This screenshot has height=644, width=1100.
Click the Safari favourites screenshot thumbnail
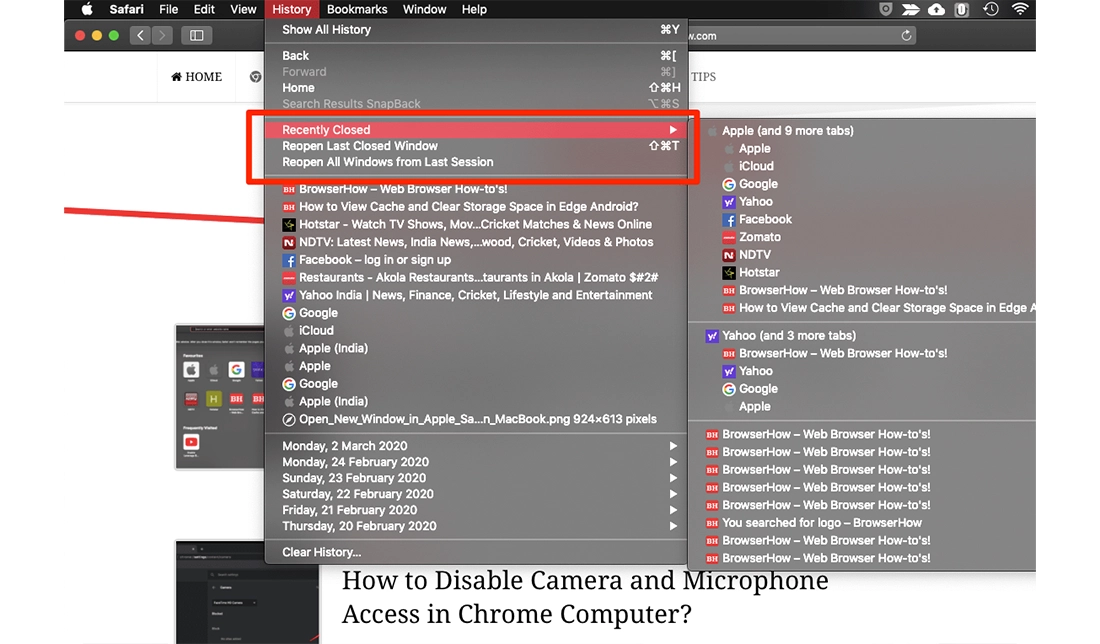click(x=219, y=397)
